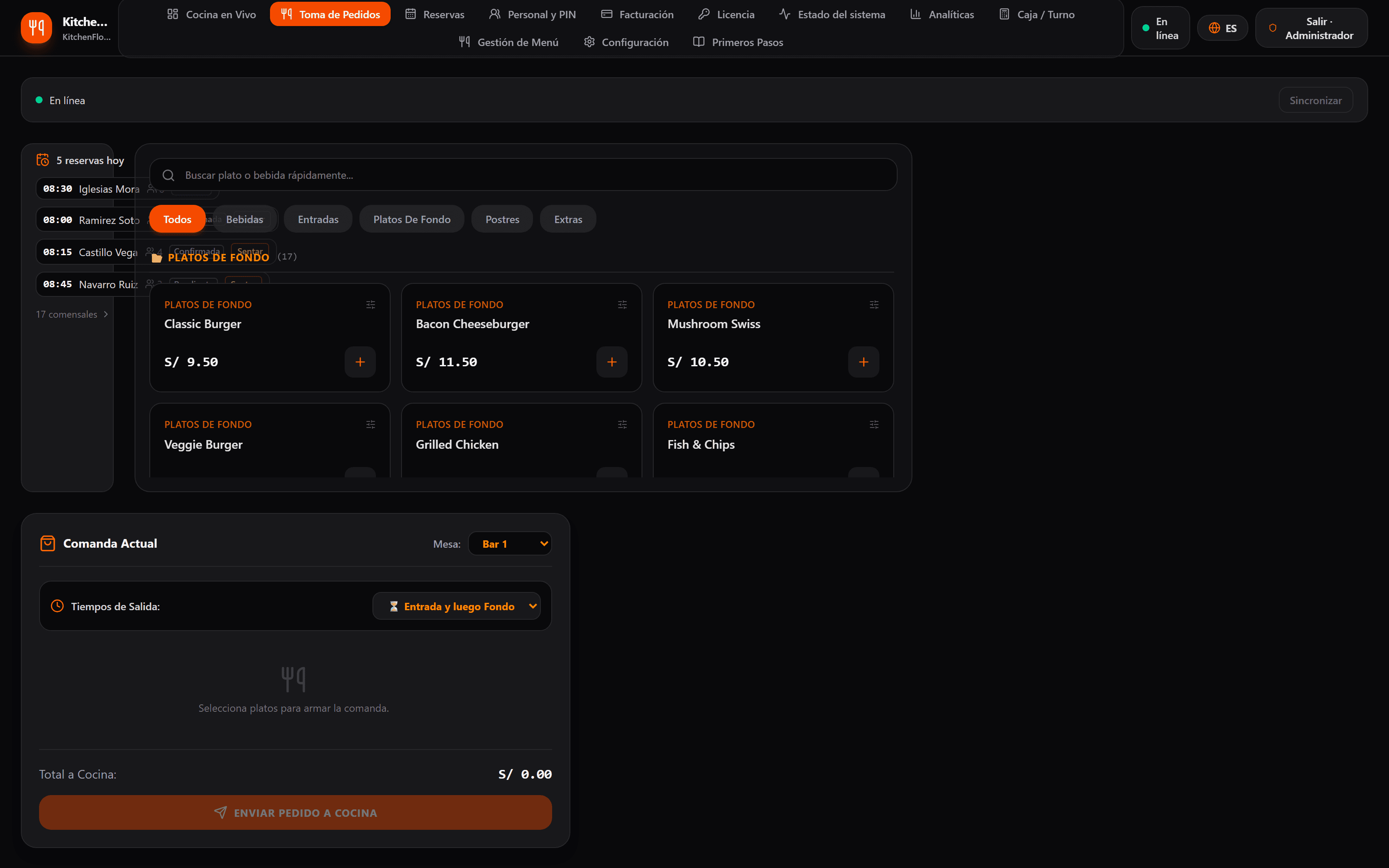This screenshot has height=868, width=1389.
Task: Open the Licencia page
Action: coord(726,14)
